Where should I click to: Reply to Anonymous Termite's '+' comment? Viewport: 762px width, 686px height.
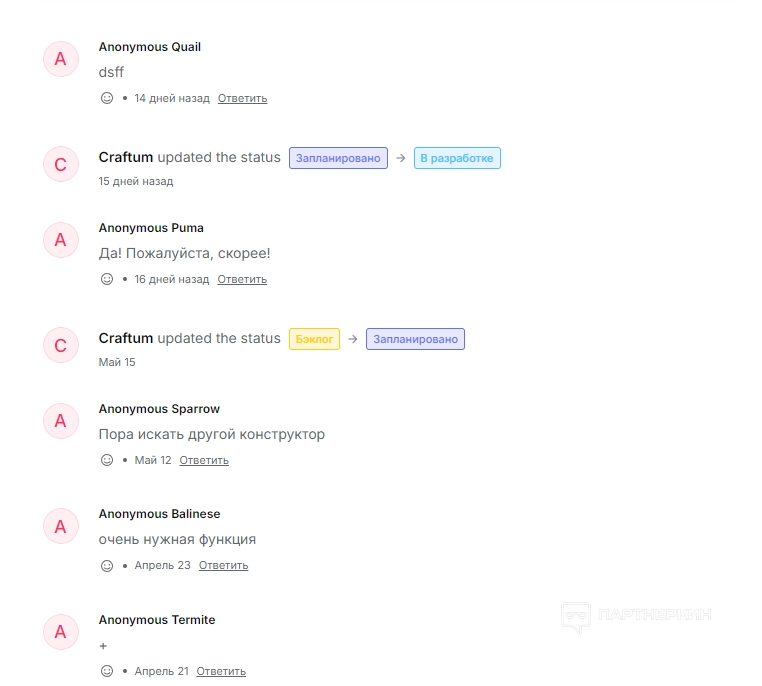[221, 671]
